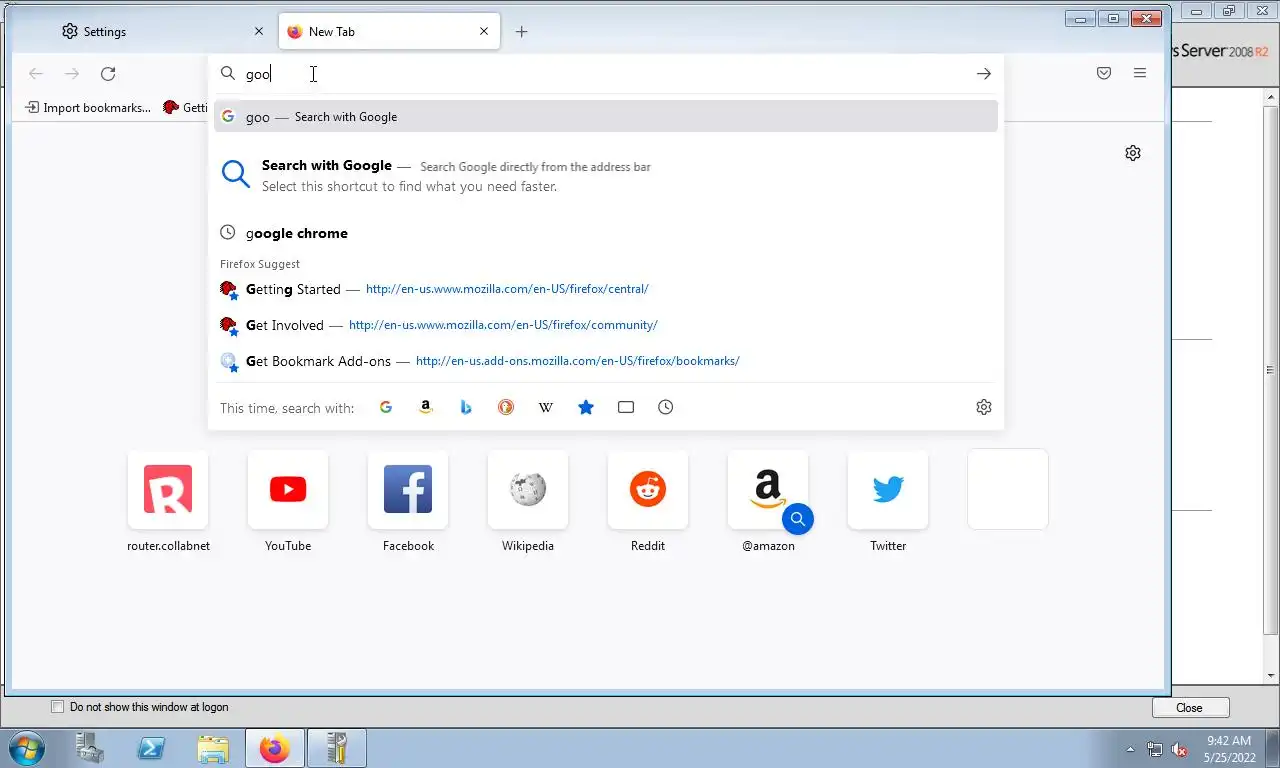
Task: Click the empty shortcut tile placeholder
Action: coord(1008,489)
